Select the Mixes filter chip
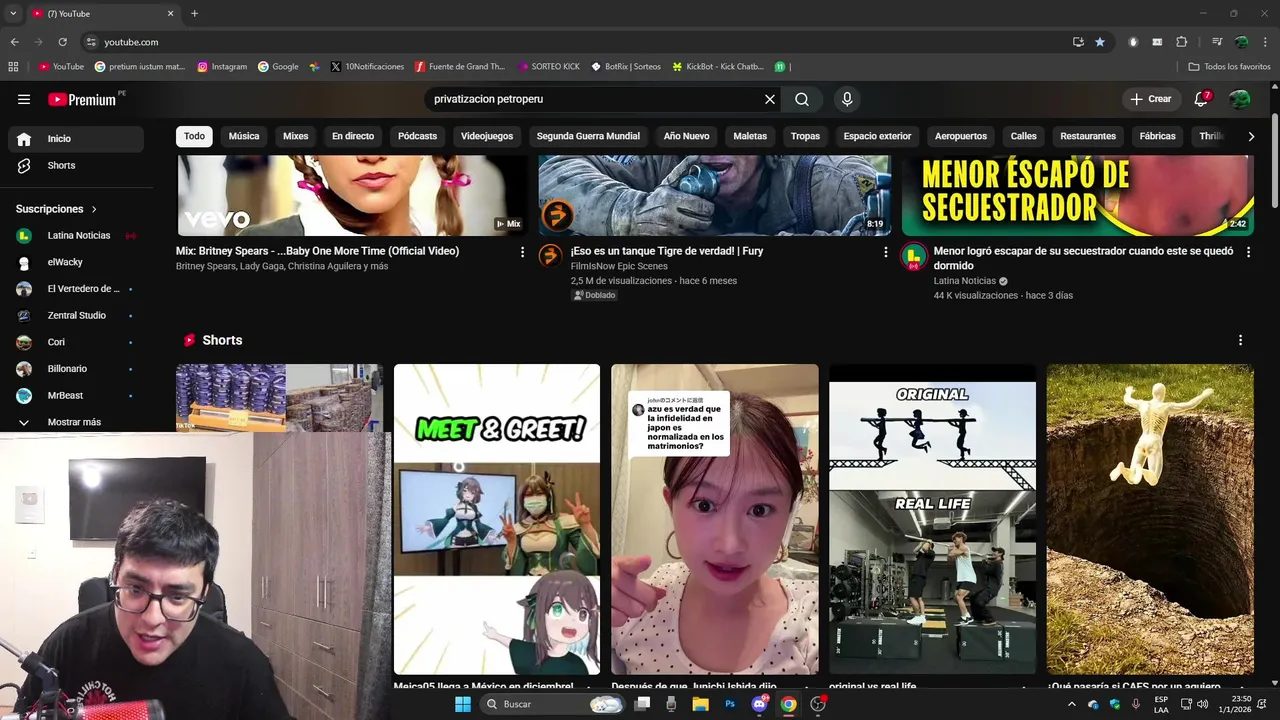 [x=296, y=136]
